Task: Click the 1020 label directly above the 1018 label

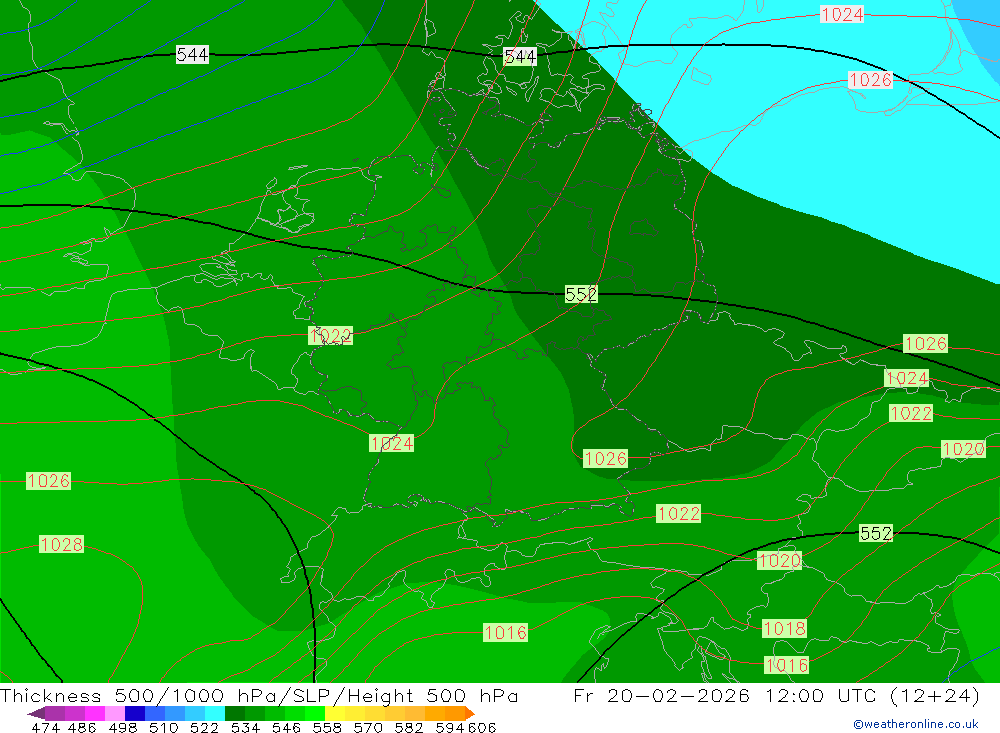Action: coord(779,561)
